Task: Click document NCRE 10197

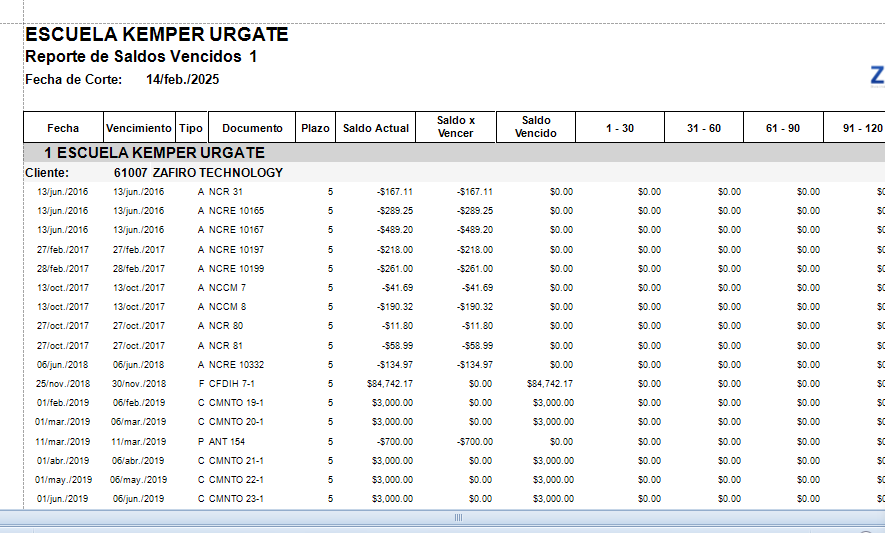Action: tap(236, 250)
